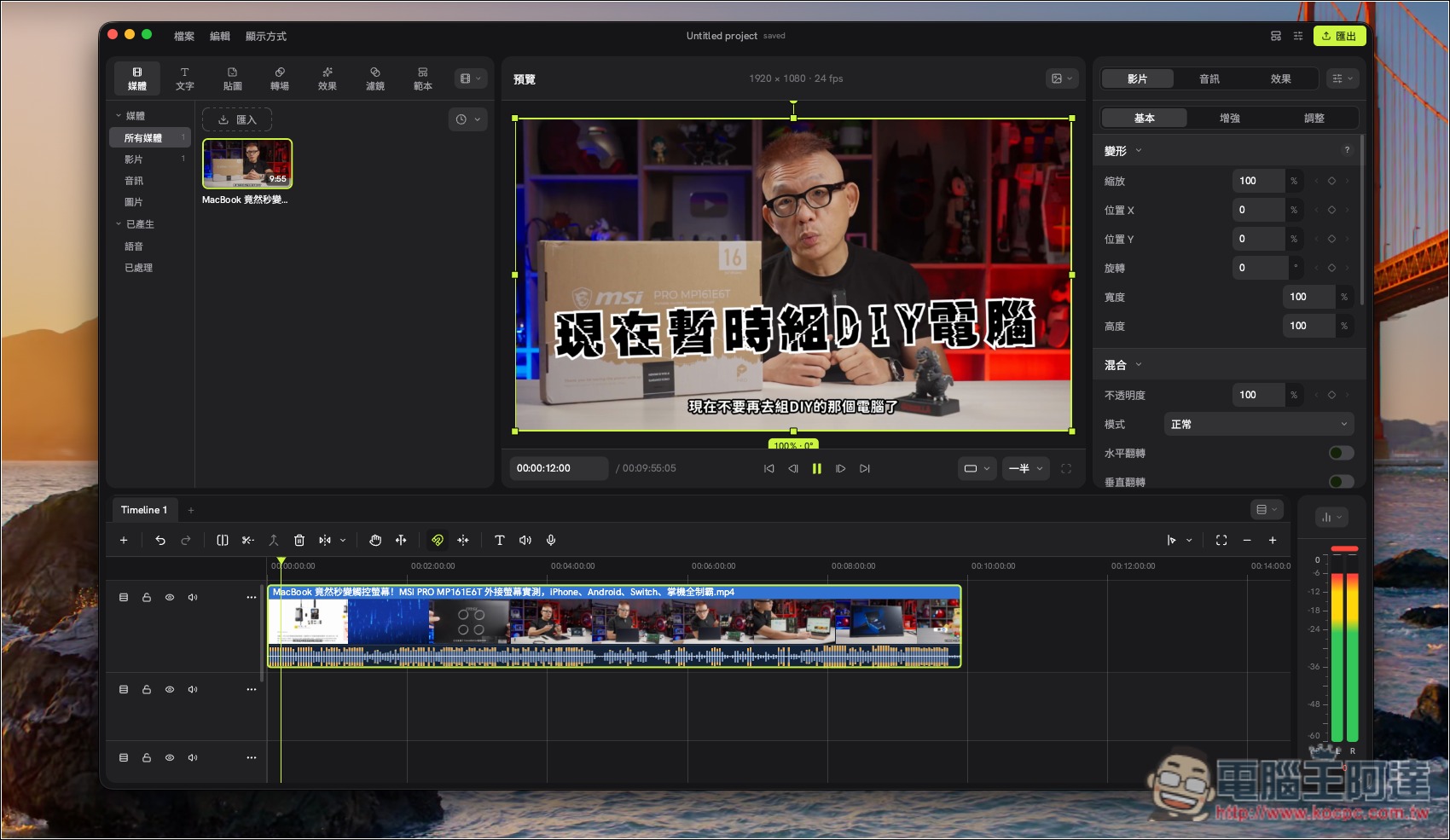Image resolution: width=1450 pixels, height=840 pixels.
Task: Click the 匯出 export button
Action: 1339,36
